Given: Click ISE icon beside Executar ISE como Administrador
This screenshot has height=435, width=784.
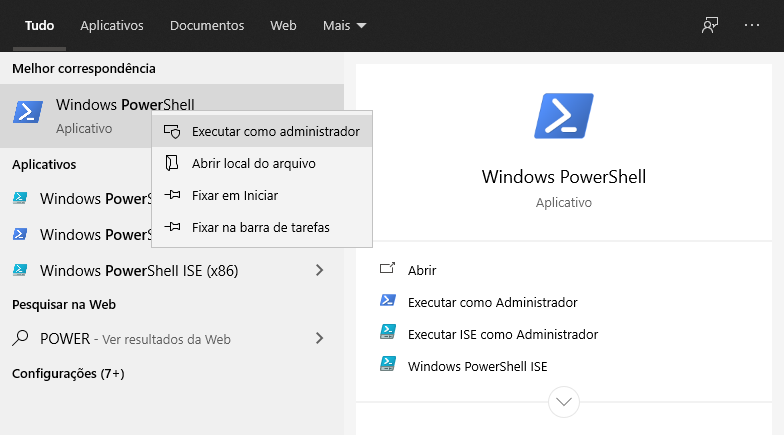Looking at the screenshot, I should [388, 332].
